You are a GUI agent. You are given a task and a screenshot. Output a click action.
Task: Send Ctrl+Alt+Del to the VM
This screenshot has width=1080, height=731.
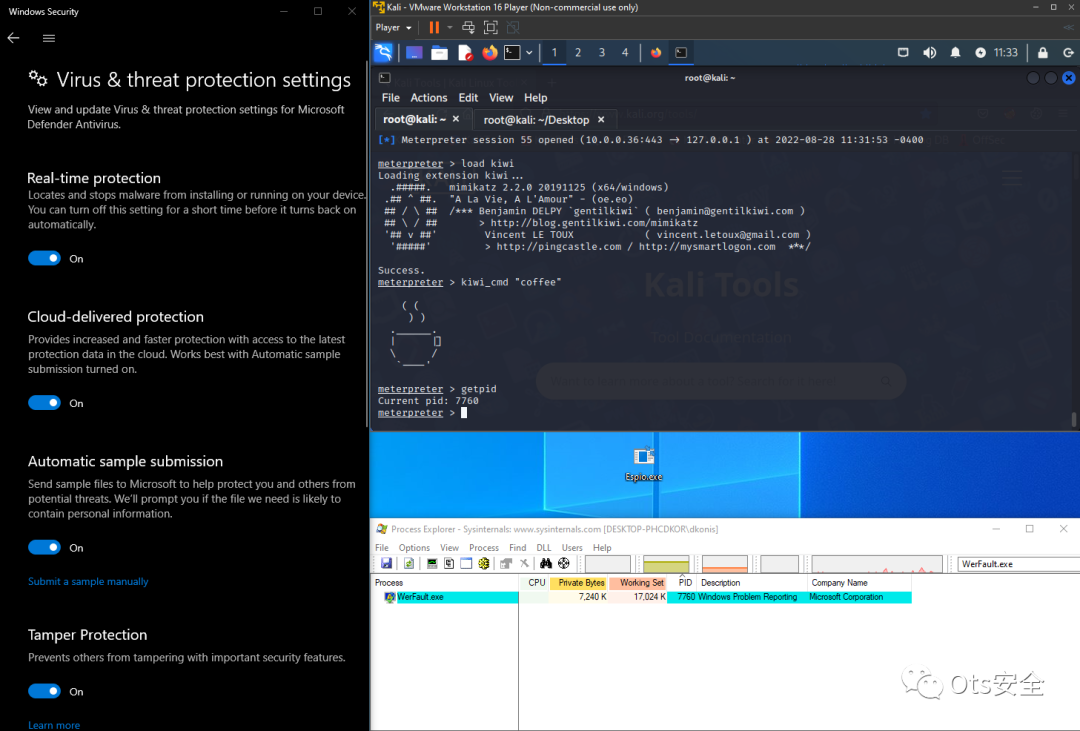tap(468, 28)
